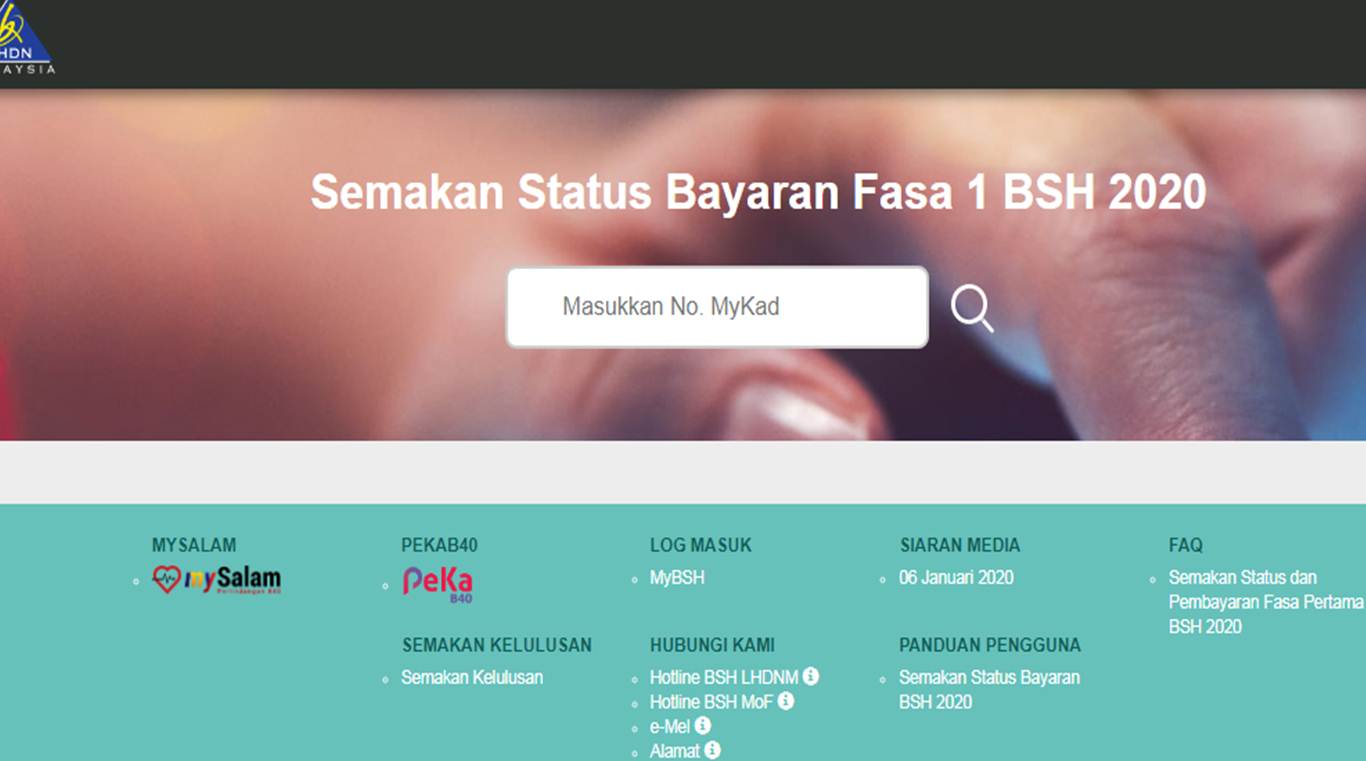Click the MySalam logo
1366x761 pixels.
click(216, 580)
